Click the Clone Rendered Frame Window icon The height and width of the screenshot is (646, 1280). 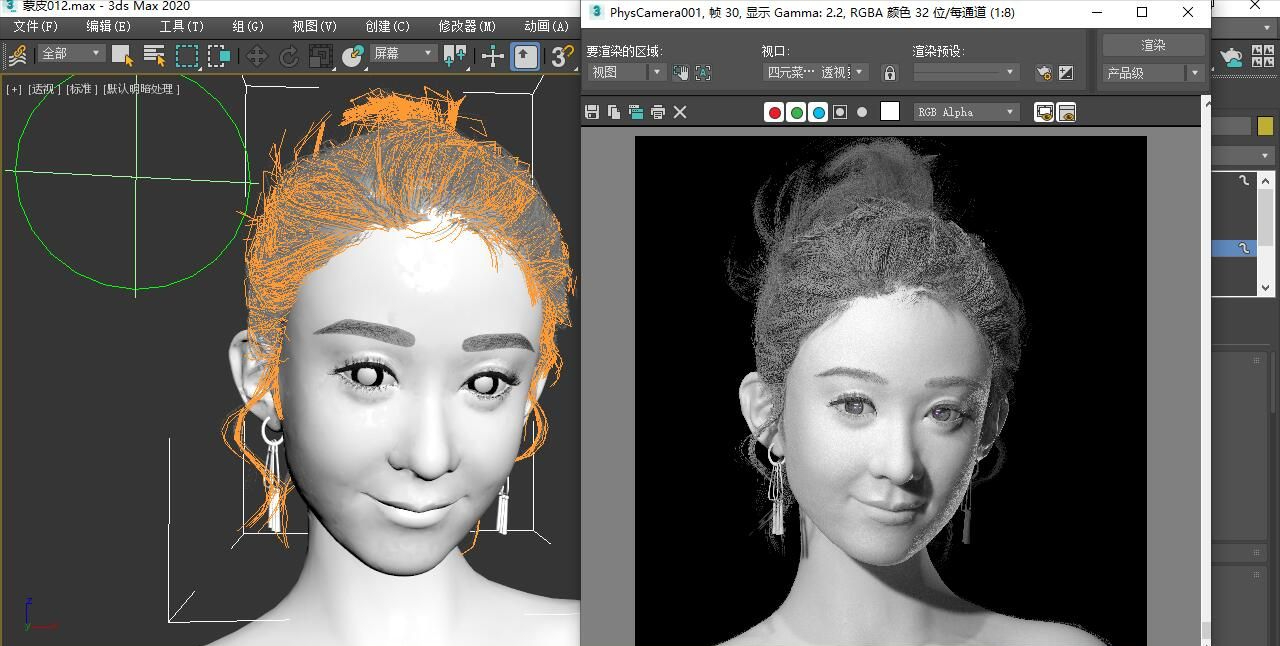(x=636, y=112)
